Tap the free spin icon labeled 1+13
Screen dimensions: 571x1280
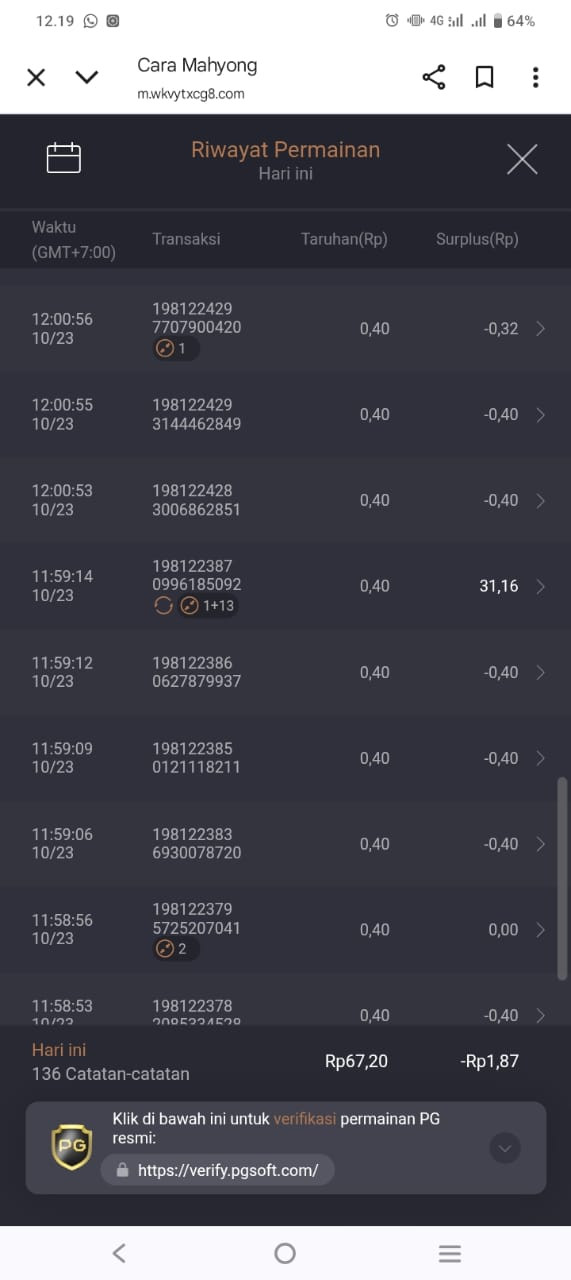(x=208, y=606)
